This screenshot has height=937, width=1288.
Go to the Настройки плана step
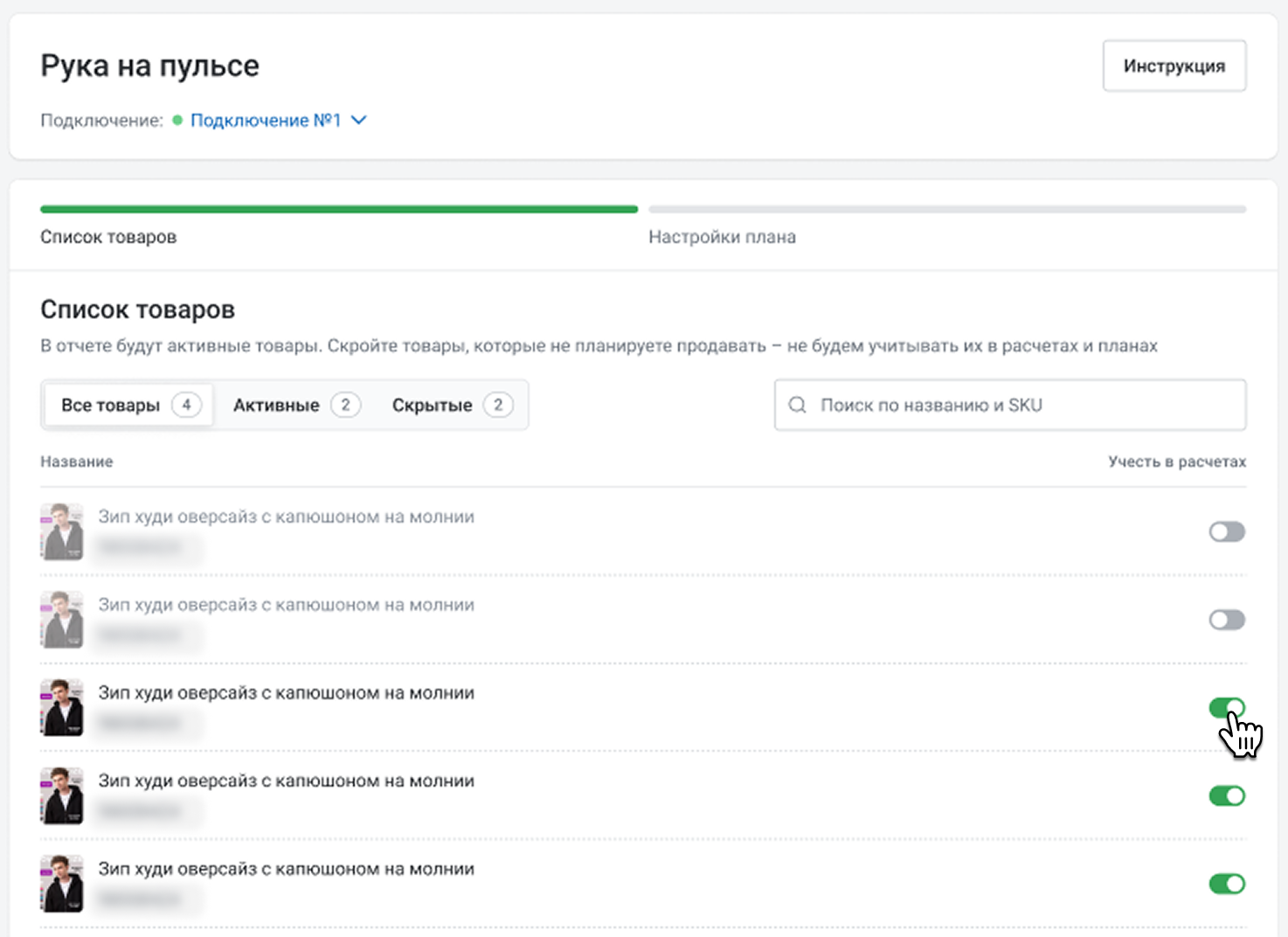[x=722, y=237]
